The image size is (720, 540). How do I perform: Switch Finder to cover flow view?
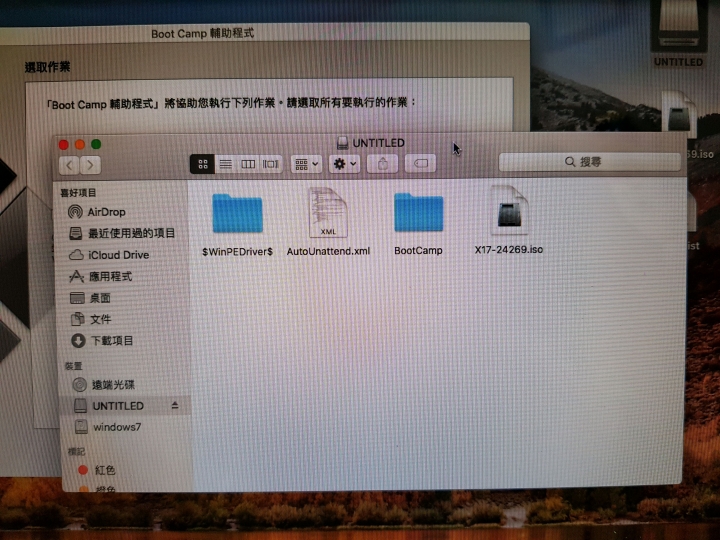(x=270, y=164)
